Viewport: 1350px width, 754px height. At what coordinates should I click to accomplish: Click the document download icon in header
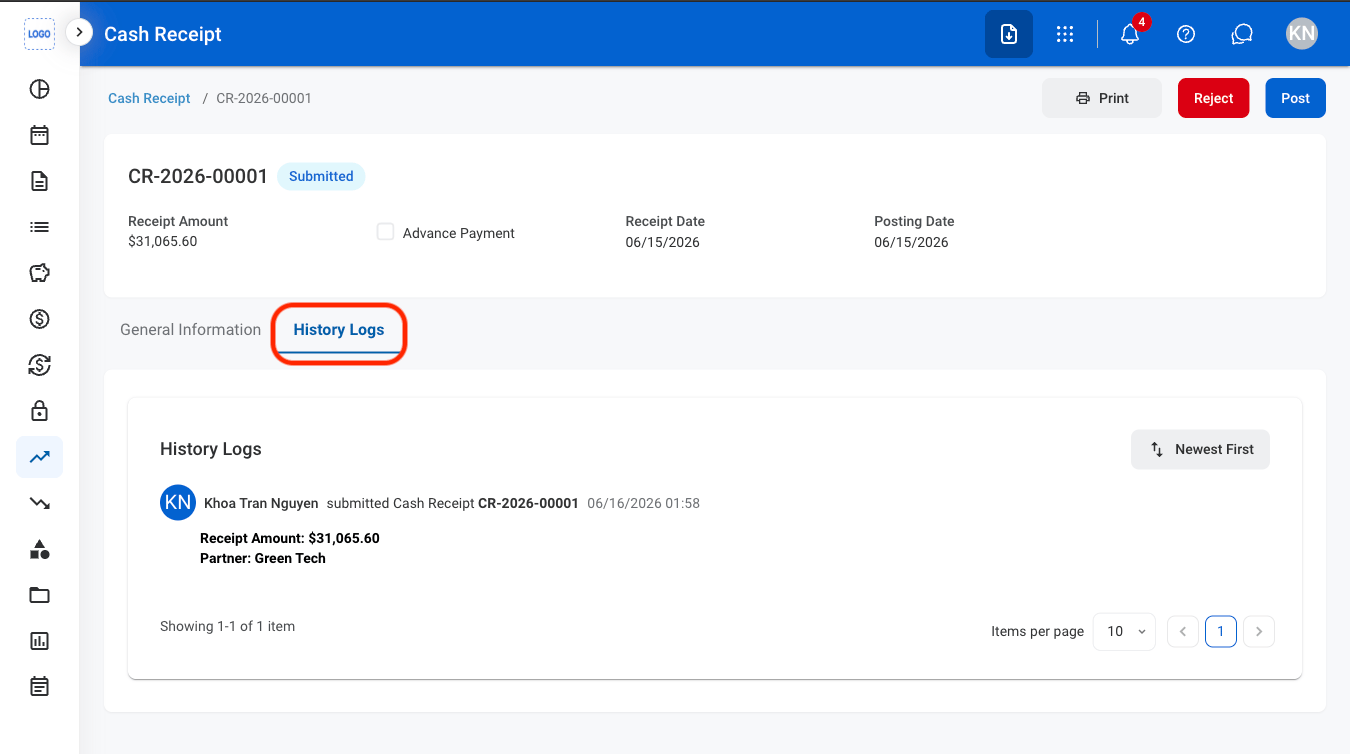1009,34
